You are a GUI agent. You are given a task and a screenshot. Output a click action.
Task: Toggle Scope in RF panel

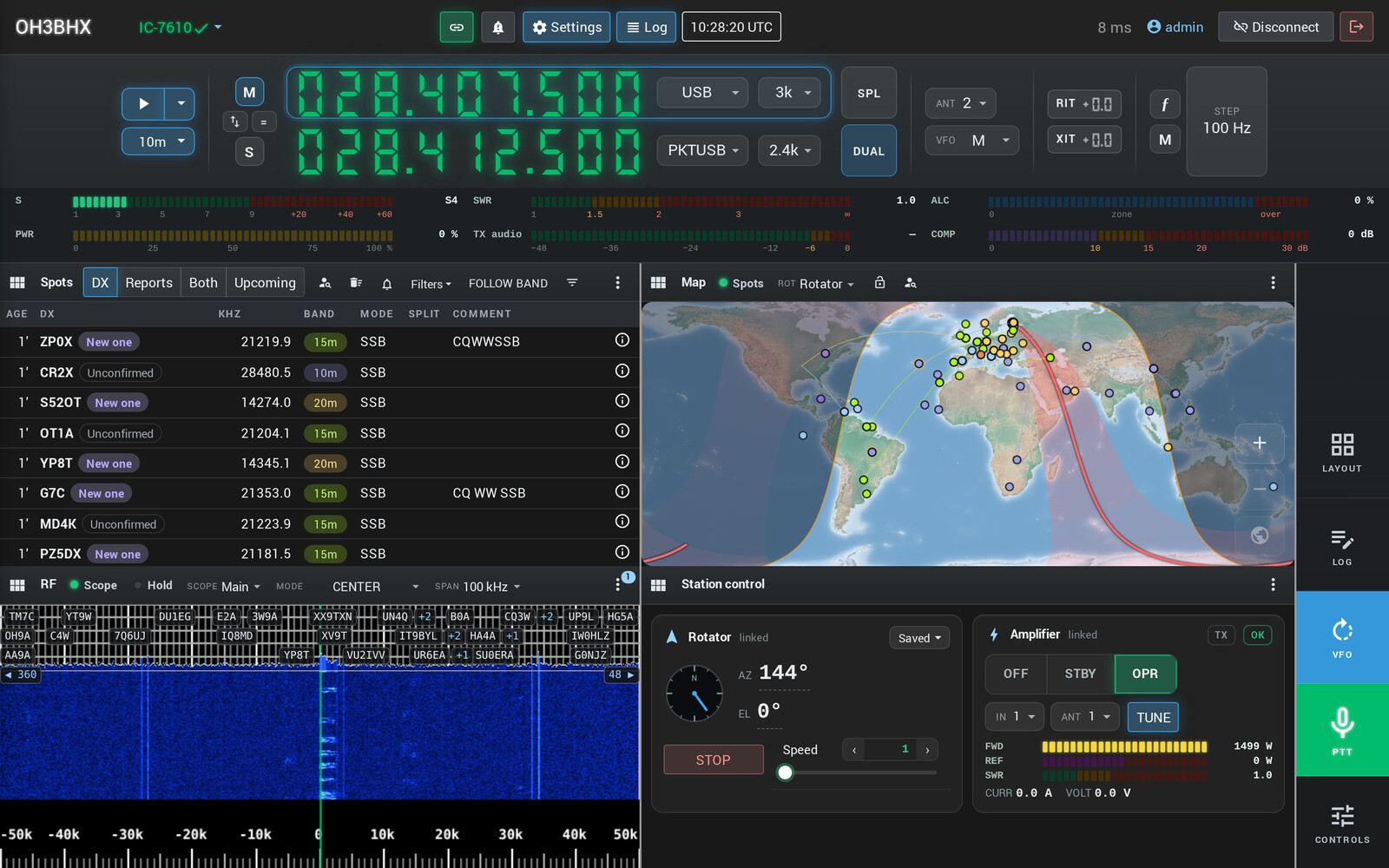[x=93, y=585]
